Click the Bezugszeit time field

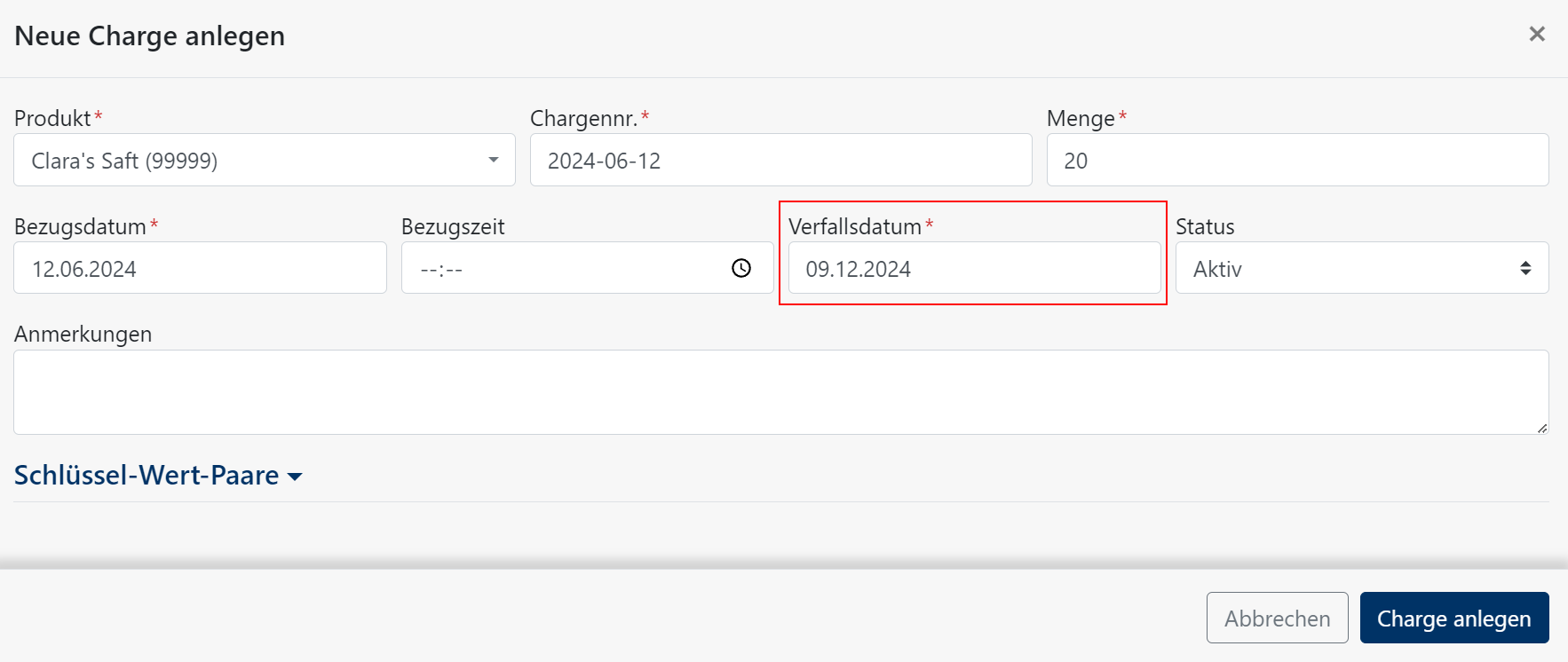coord(588,268)
